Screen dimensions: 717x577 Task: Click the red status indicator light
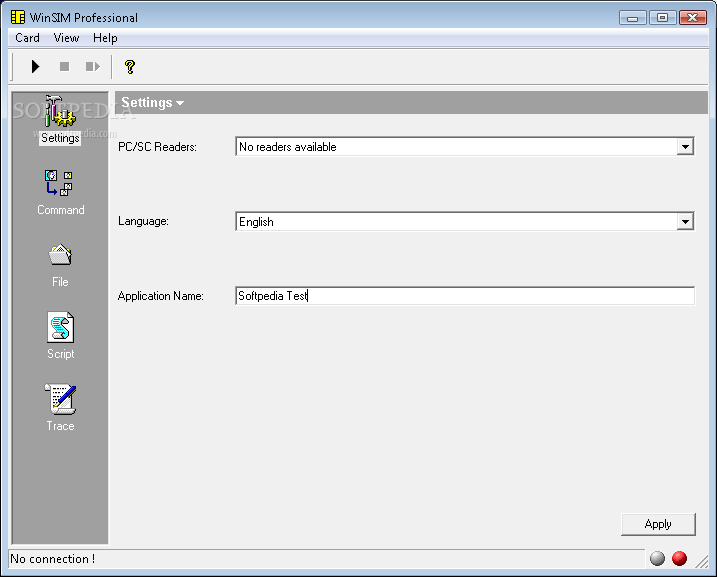coord(680,558)
